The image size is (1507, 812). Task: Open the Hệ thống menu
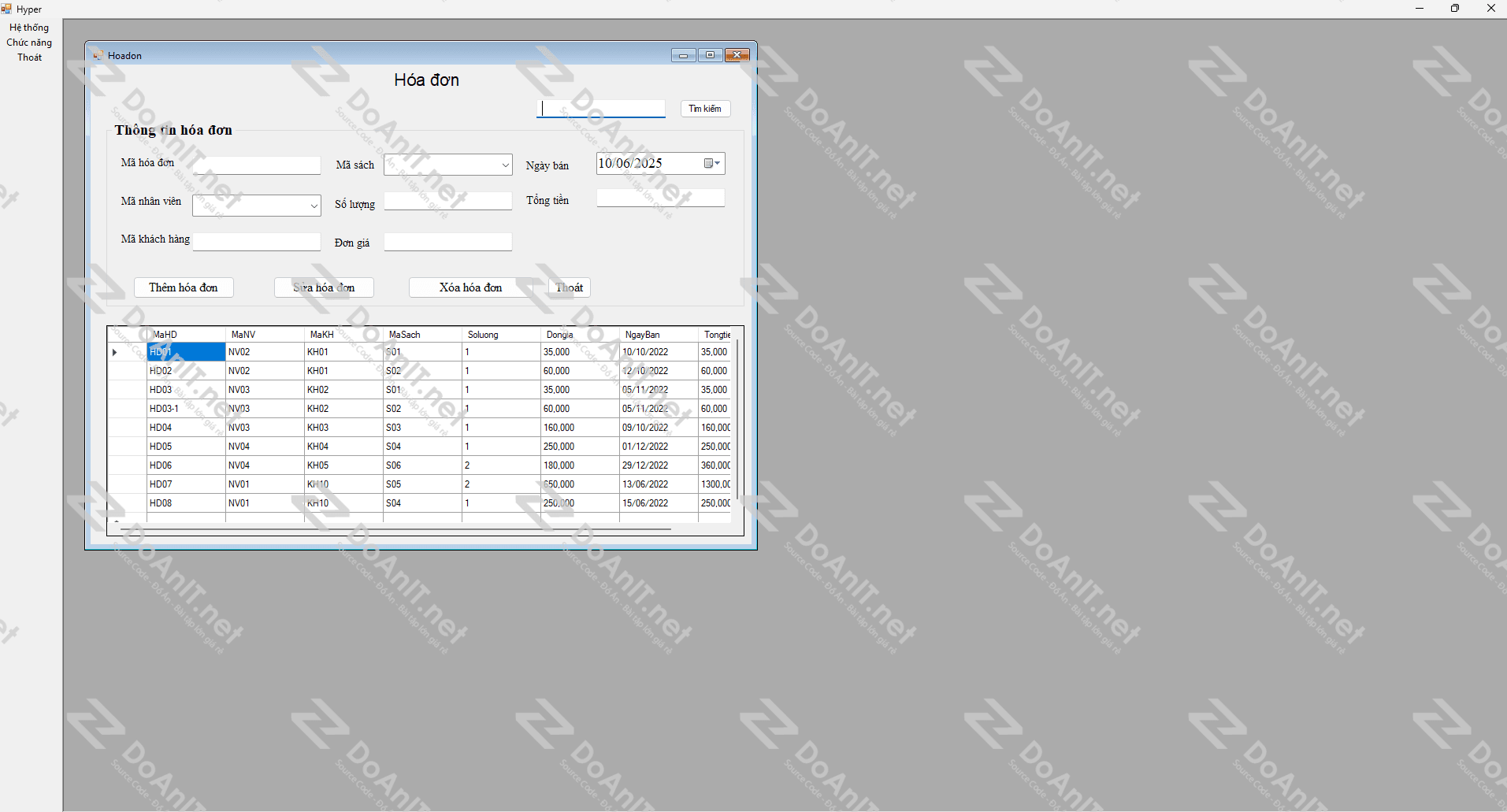click(x=29, y=28)
